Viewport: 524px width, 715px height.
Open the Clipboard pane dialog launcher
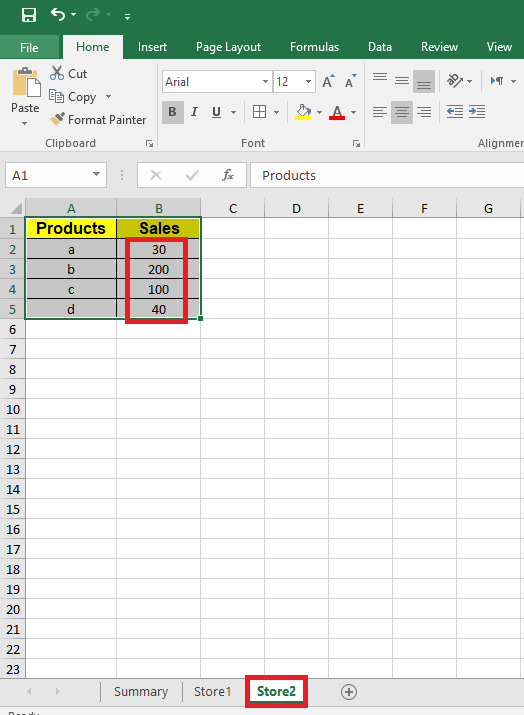[149, 144]
